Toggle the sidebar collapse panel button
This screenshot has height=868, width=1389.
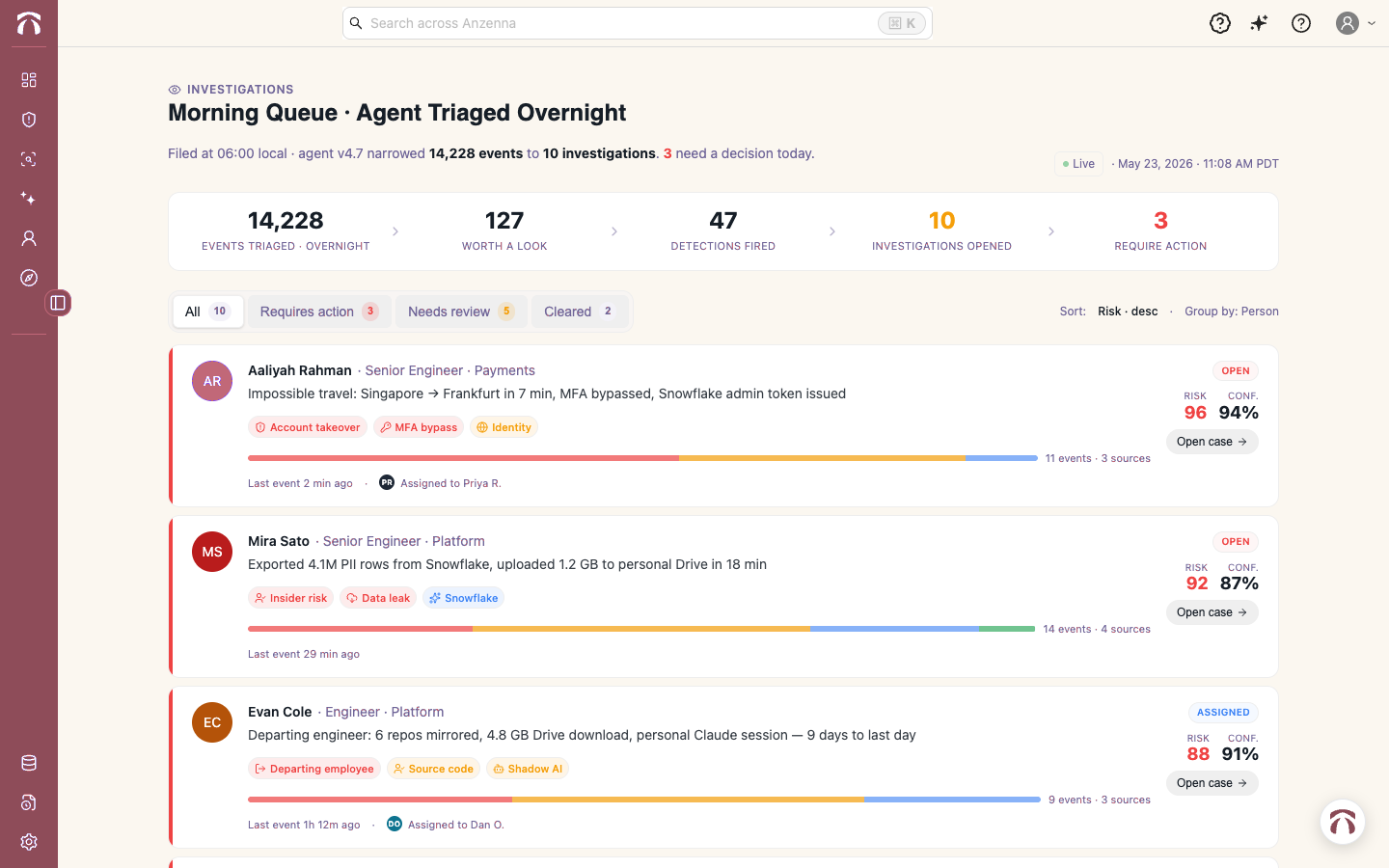pyautogui.click(x=58, y=303)
